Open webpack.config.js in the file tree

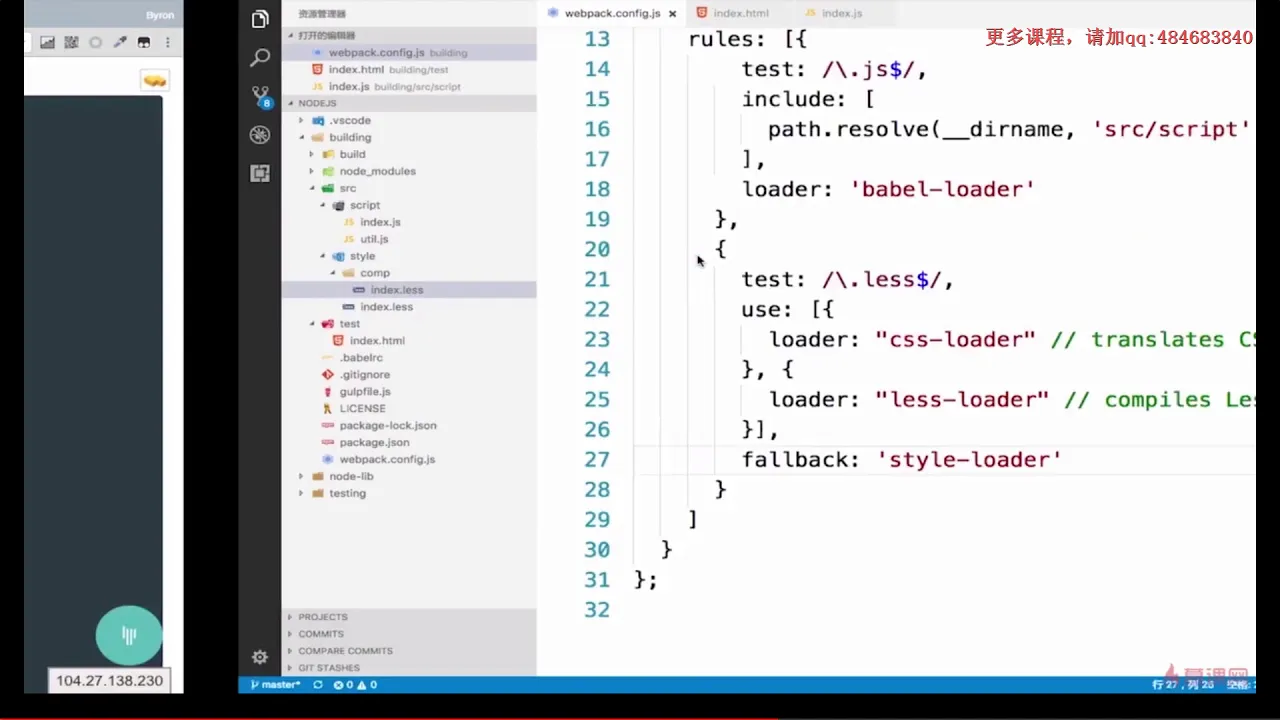[x=409, y=459]
